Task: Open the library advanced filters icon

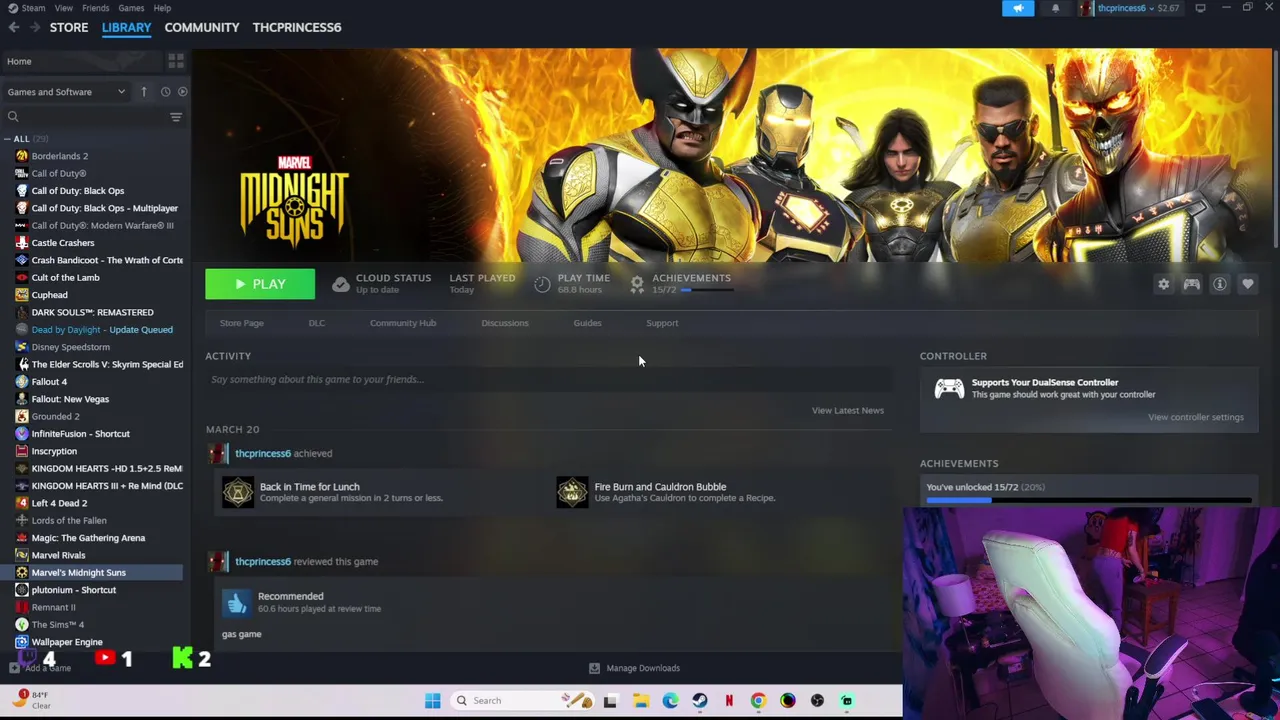Action: (x=176, y=117)
